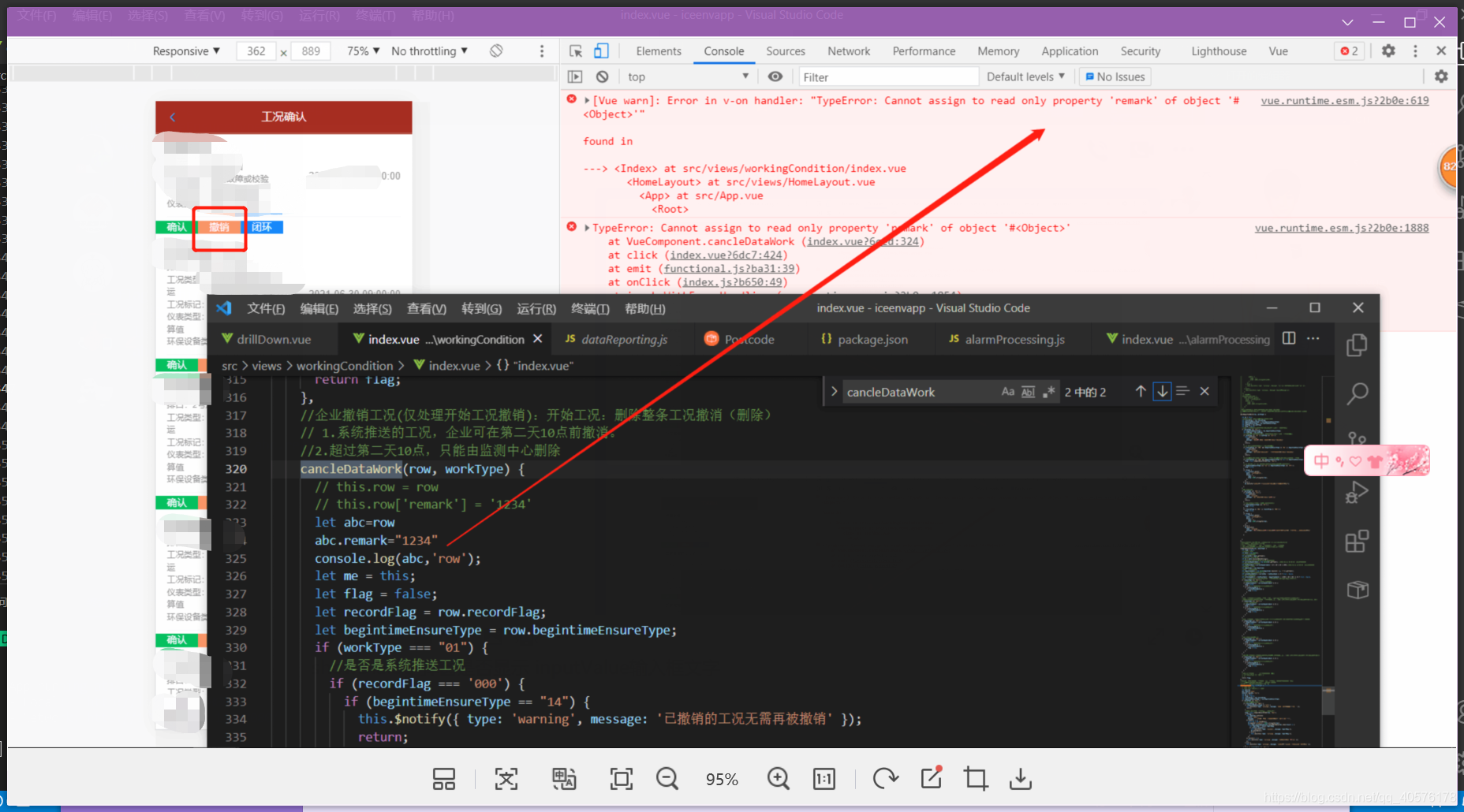Click the image viewer translate text icon

(564, 779)
